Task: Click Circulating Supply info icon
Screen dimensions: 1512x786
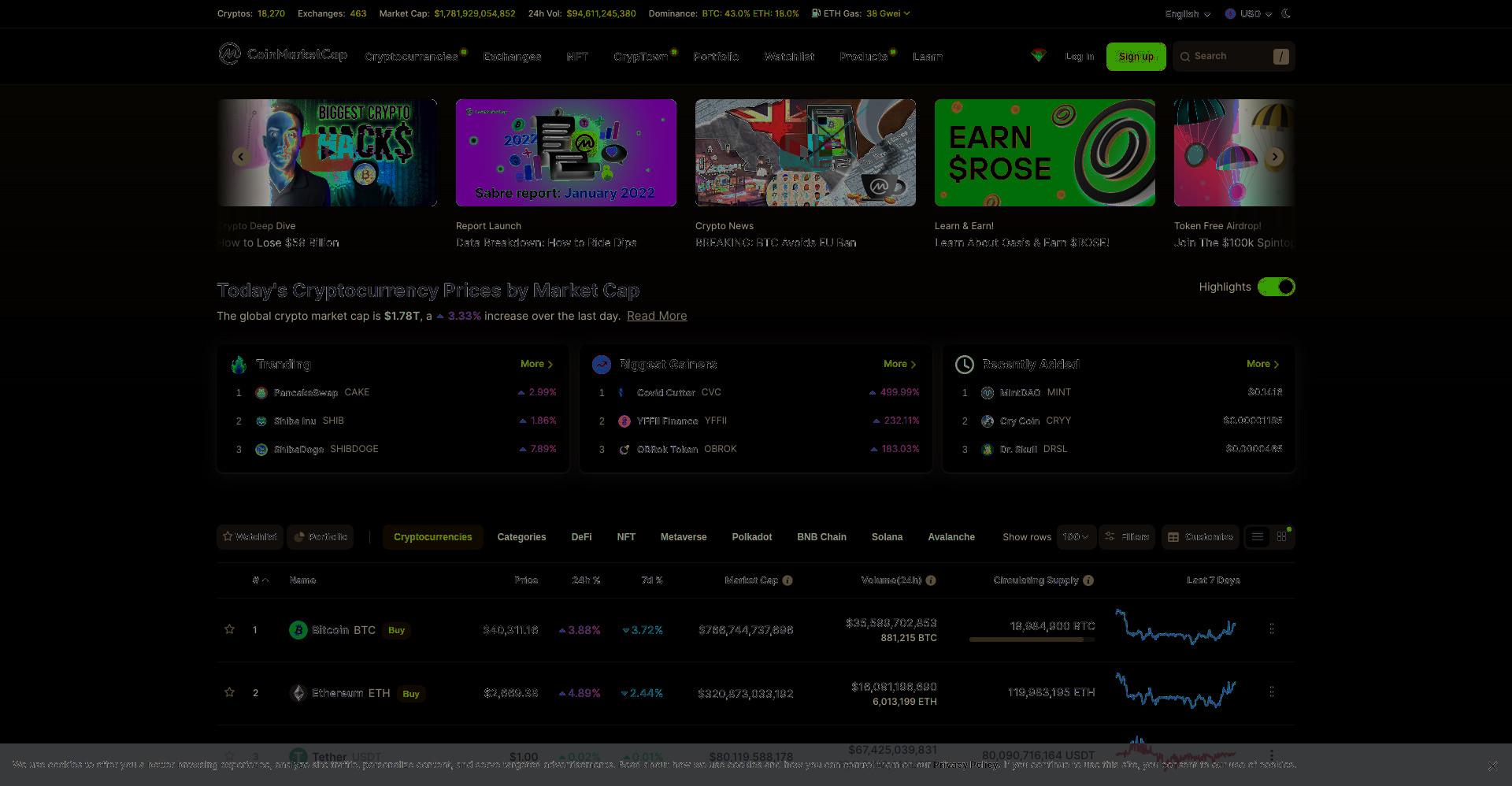Action: [1088, 580]
